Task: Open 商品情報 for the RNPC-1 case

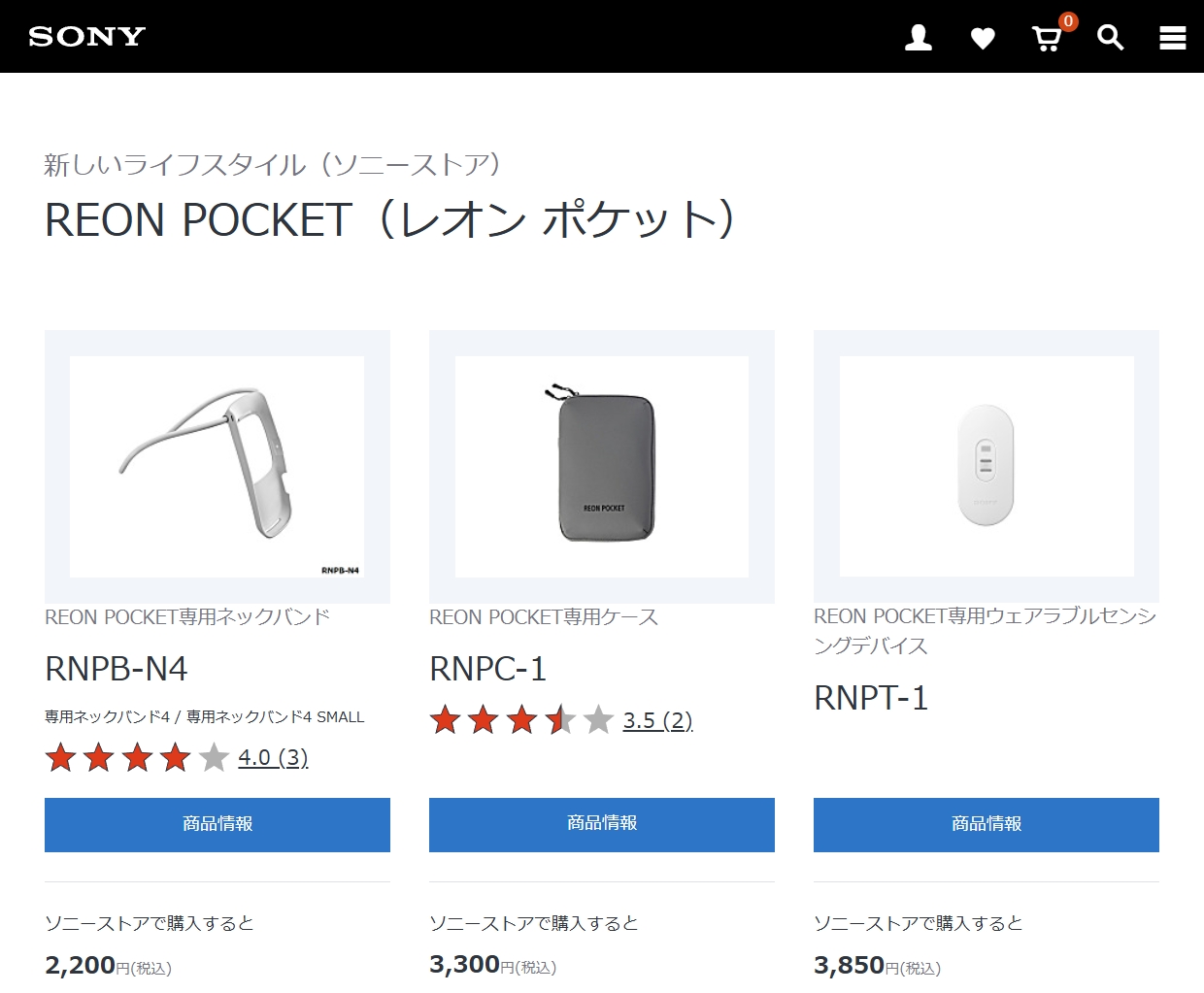Action: pos(601,824)
